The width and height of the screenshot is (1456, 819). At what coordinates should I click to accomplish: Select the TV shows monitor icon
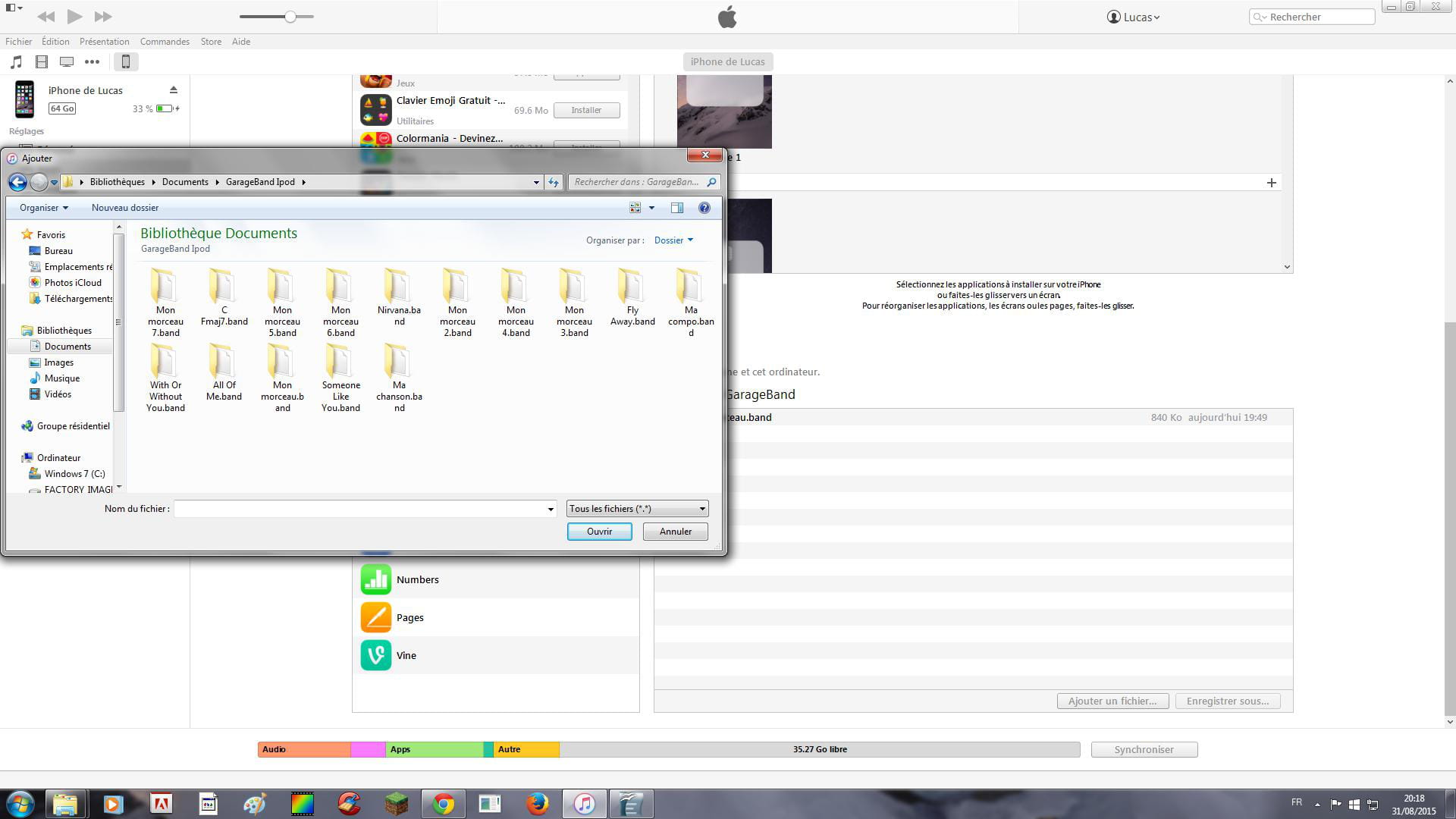pyautogui.click(x=67, y=62)
